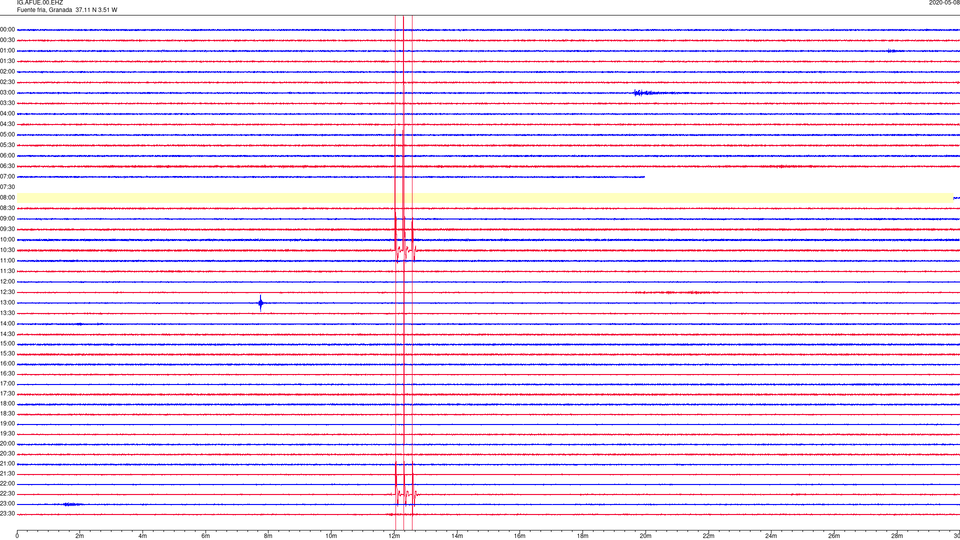Click the 4m tick label on time axis
Image resolution: width=960 pixels, height=540 pixels.
coord(143,536)
